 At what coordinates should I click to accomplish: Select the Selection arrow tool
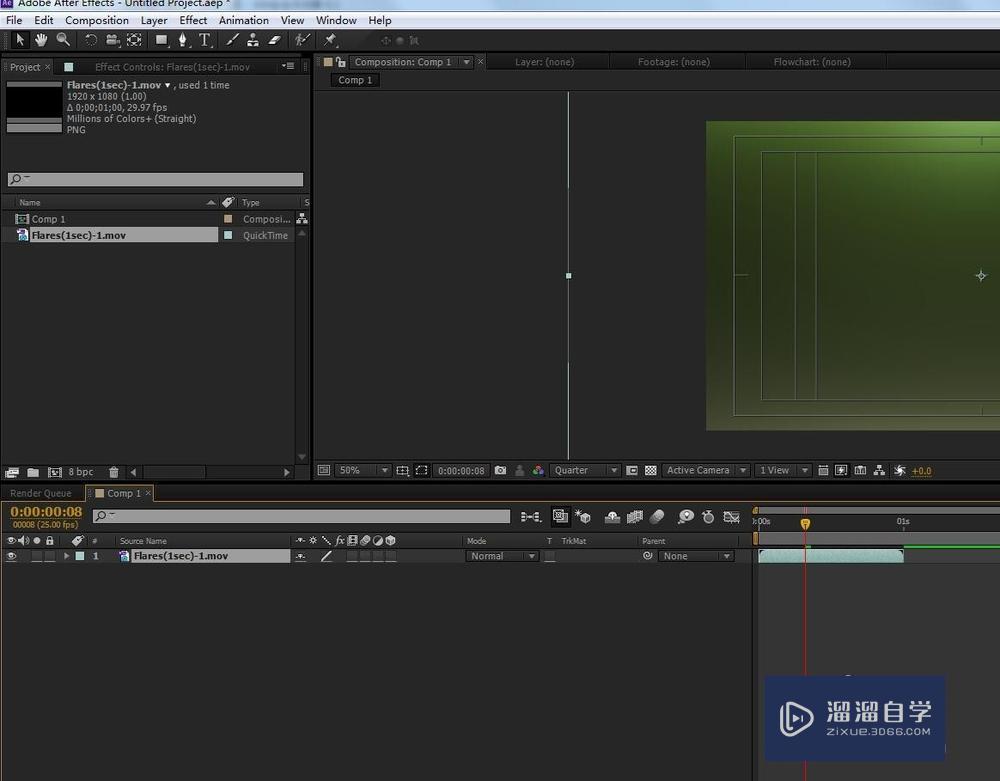(x=20, y=40)
